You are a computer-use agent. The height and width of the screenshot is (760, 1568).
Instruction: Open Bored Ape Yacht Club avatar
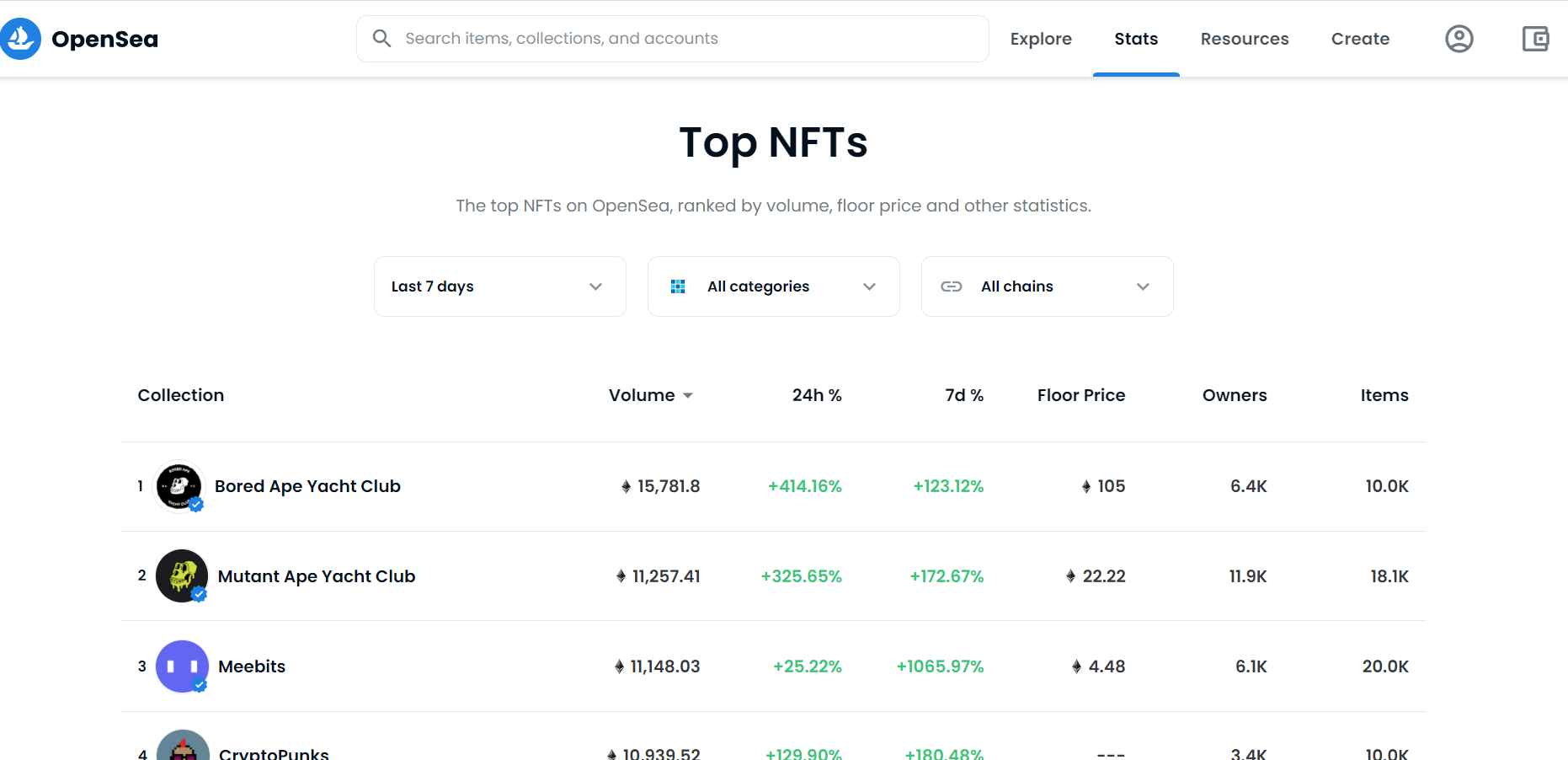(179, 486)
